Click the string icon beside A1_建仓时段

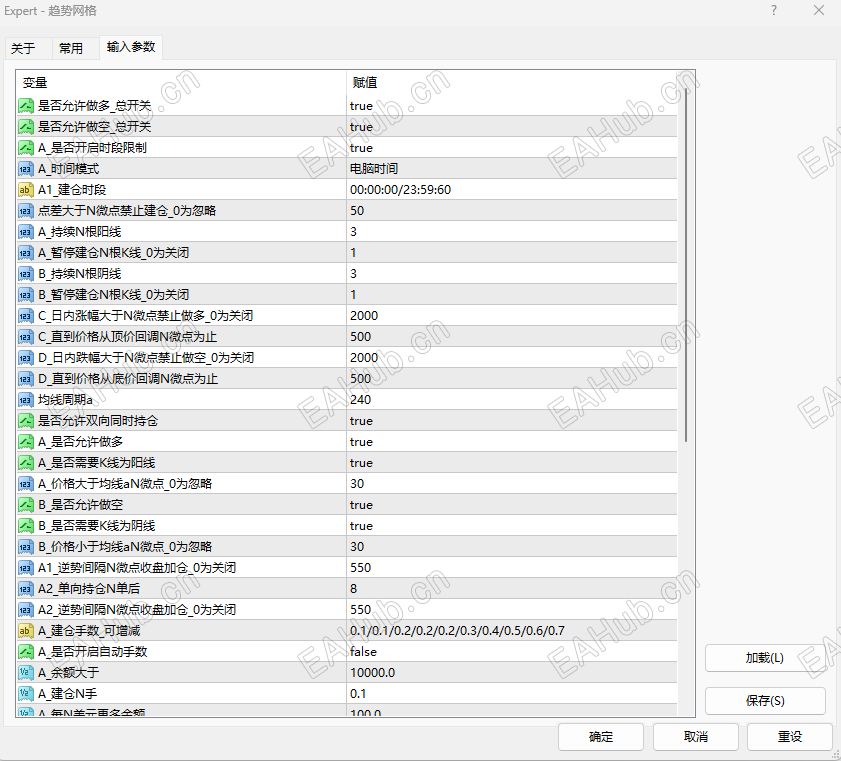click(26, 190)
